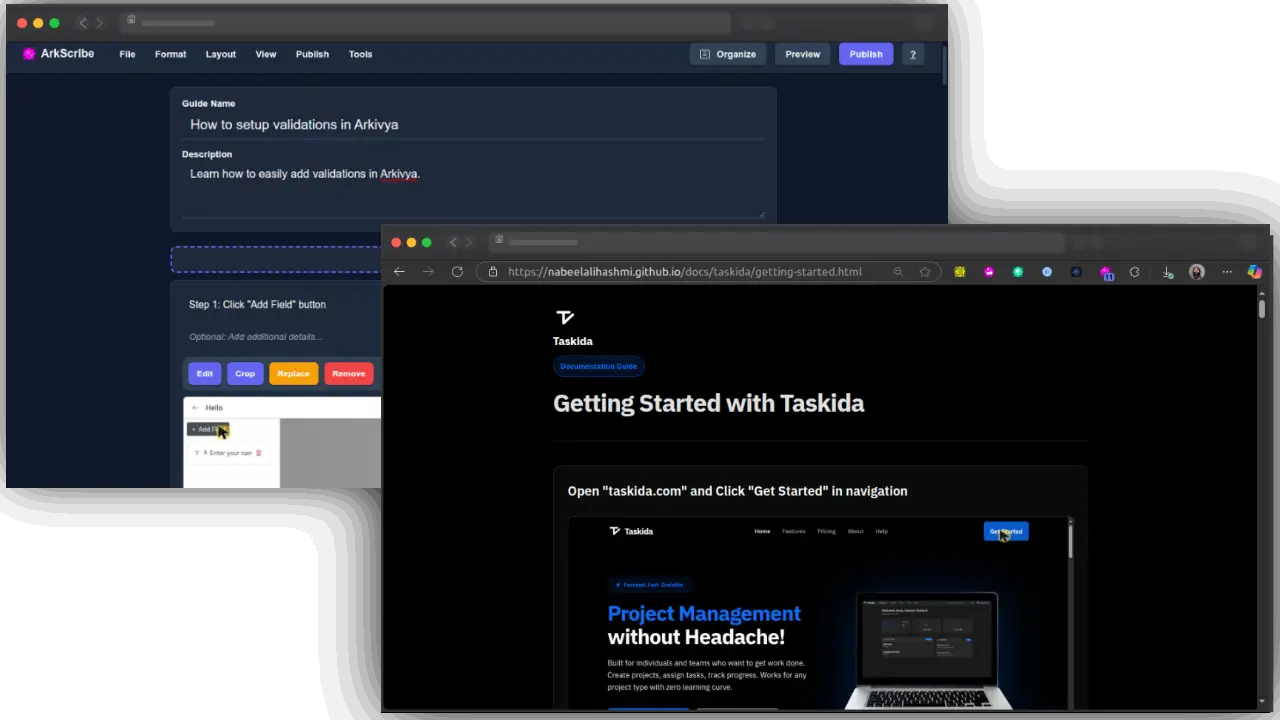Click the ArkScribe logo icon
This screenshot has width=1280, height=720.
coord(29,54)
